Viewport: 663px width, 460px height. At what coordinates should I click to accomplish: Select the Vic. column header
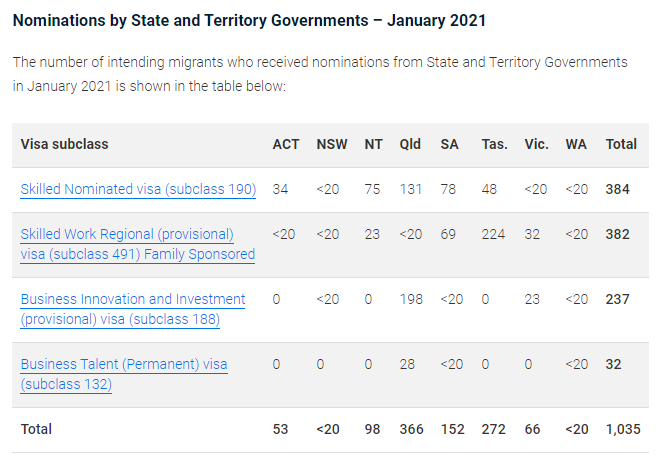(536, 144)
